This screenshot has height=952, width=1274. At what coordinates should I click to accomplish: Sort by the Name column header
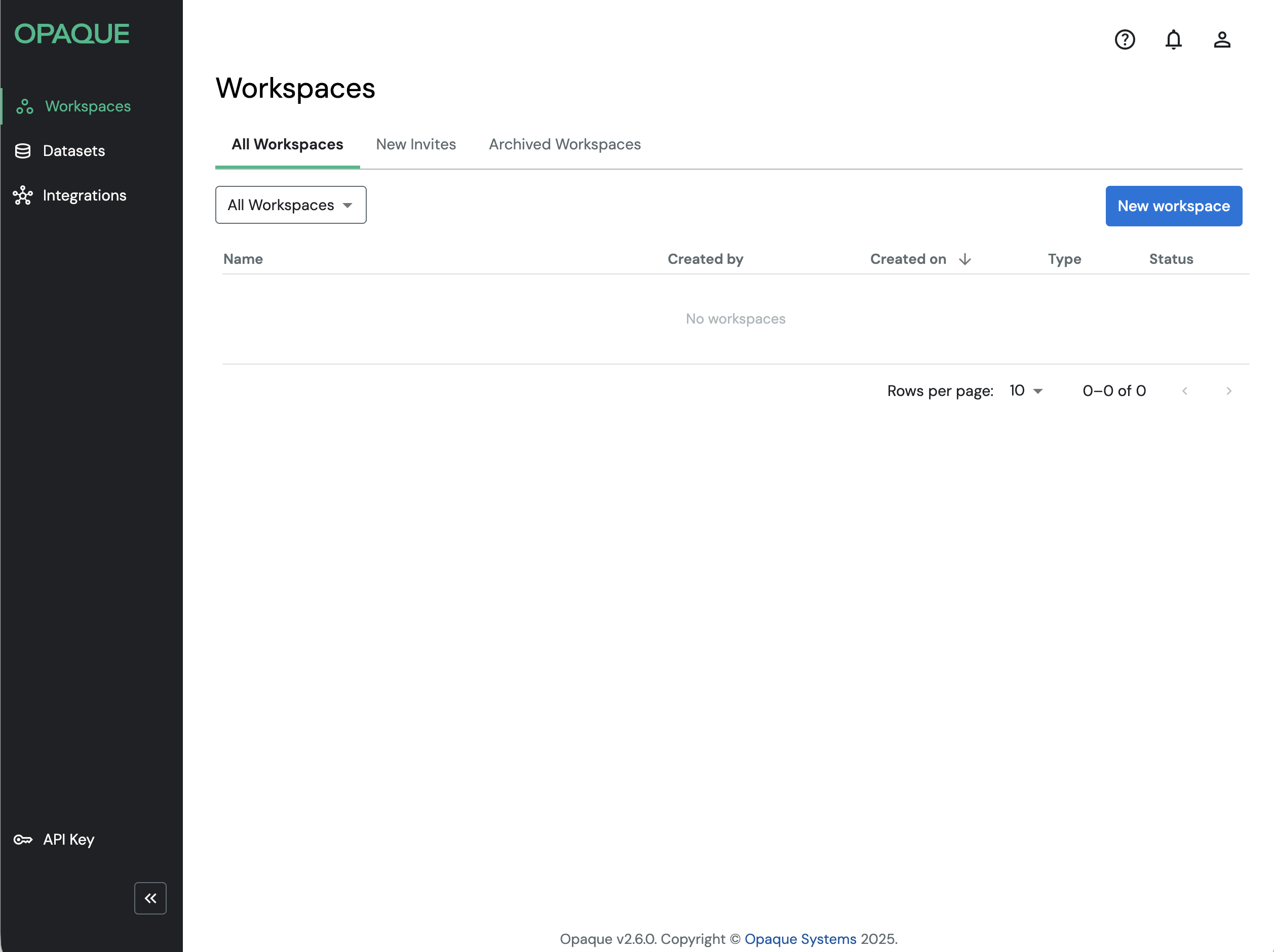(x=243, y=259)
